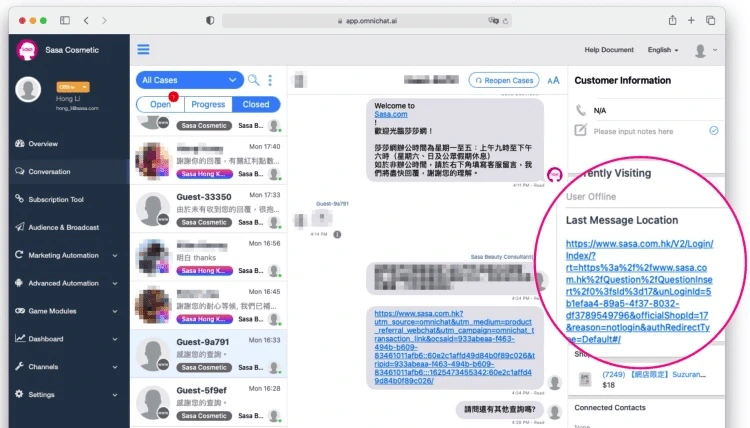Expand the All Cases dropdown

pos(190,80)
